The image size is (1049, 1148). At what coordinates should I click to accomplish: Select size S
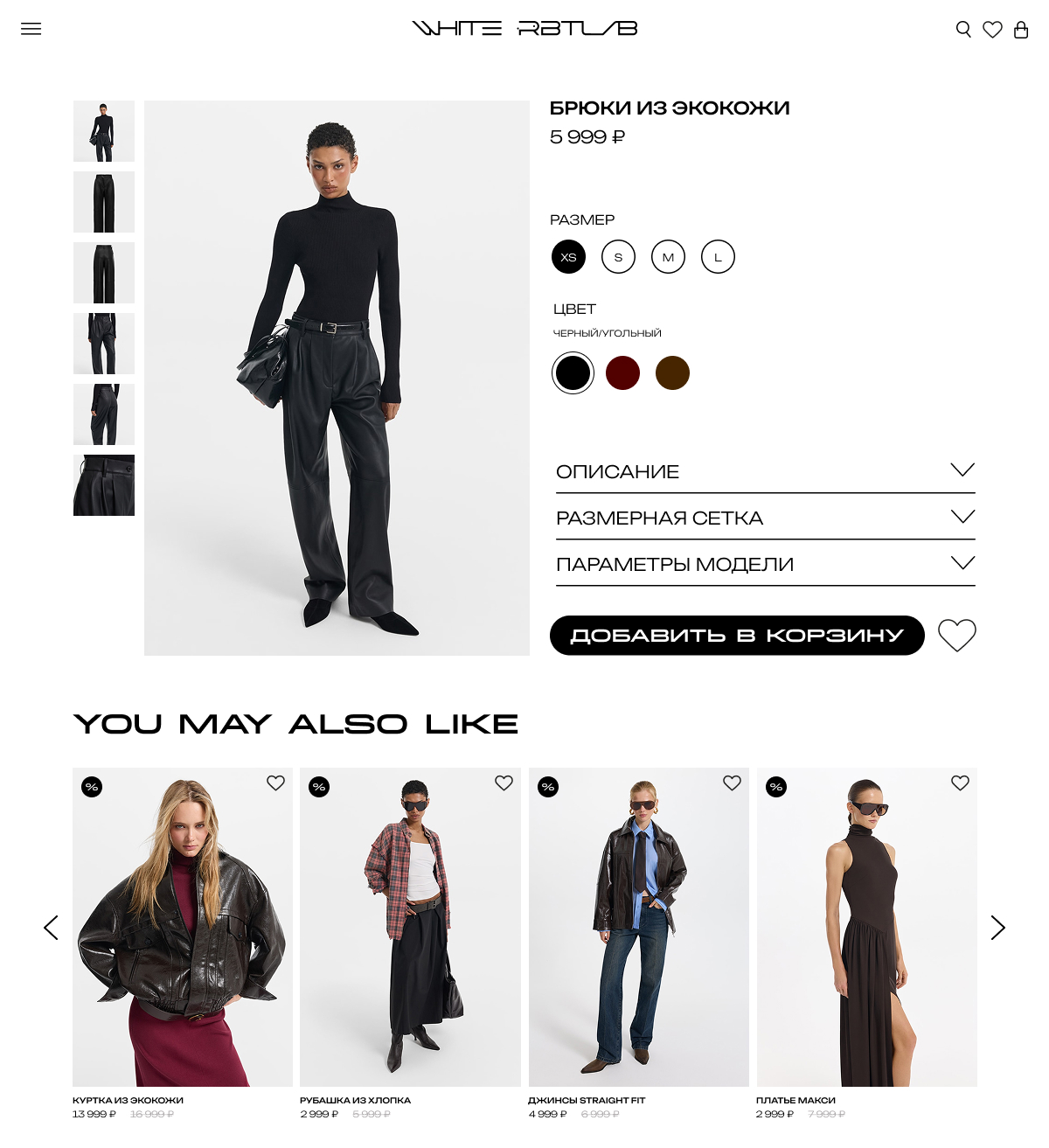coord(618,257)
